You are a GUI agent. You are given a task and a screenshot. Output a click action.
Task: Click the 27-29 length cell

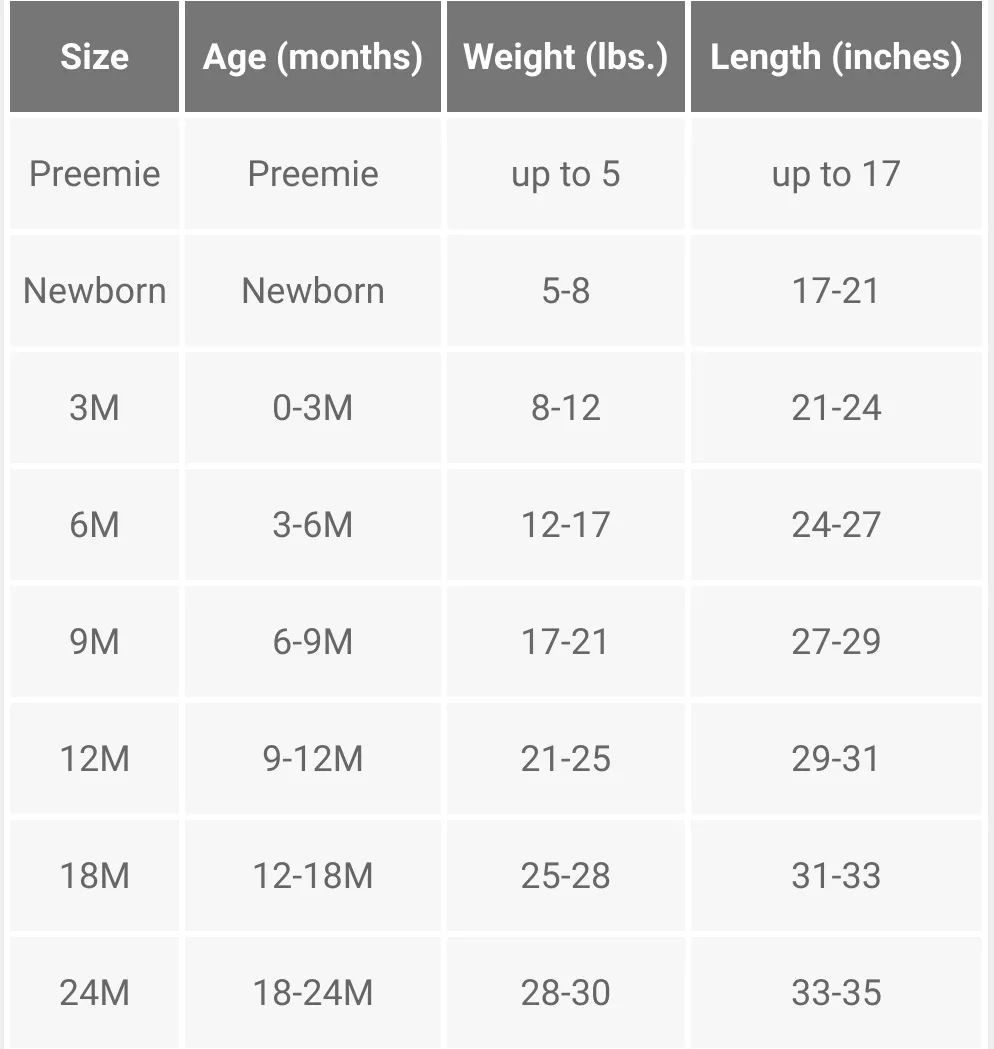click(x=836, y=642)
